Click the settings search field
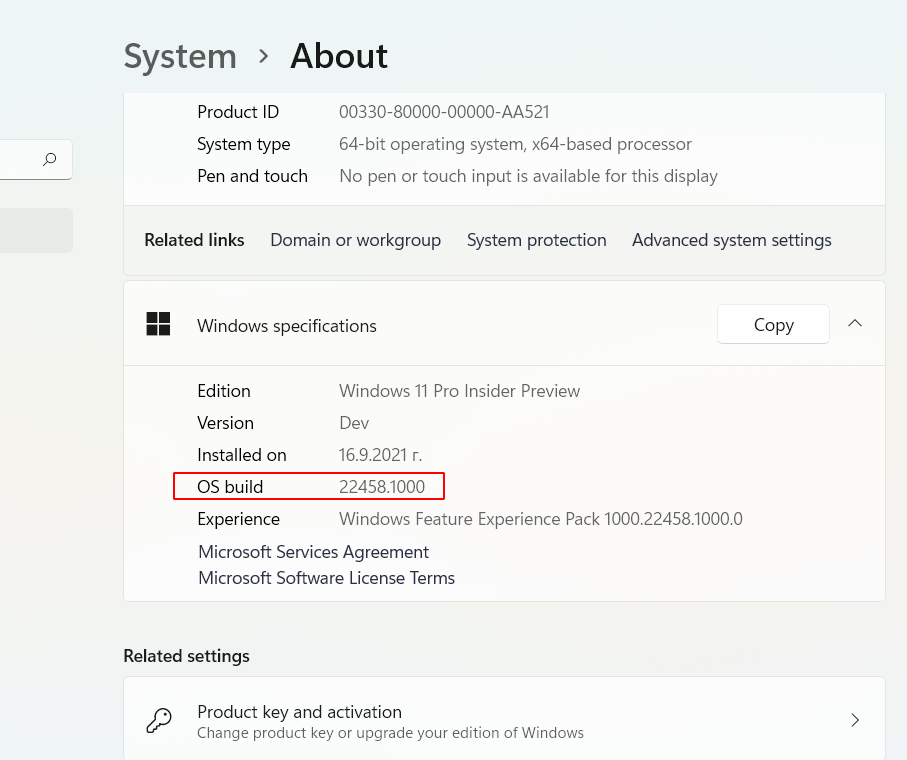The image size is (907, 760). click(x=36, y=159)
